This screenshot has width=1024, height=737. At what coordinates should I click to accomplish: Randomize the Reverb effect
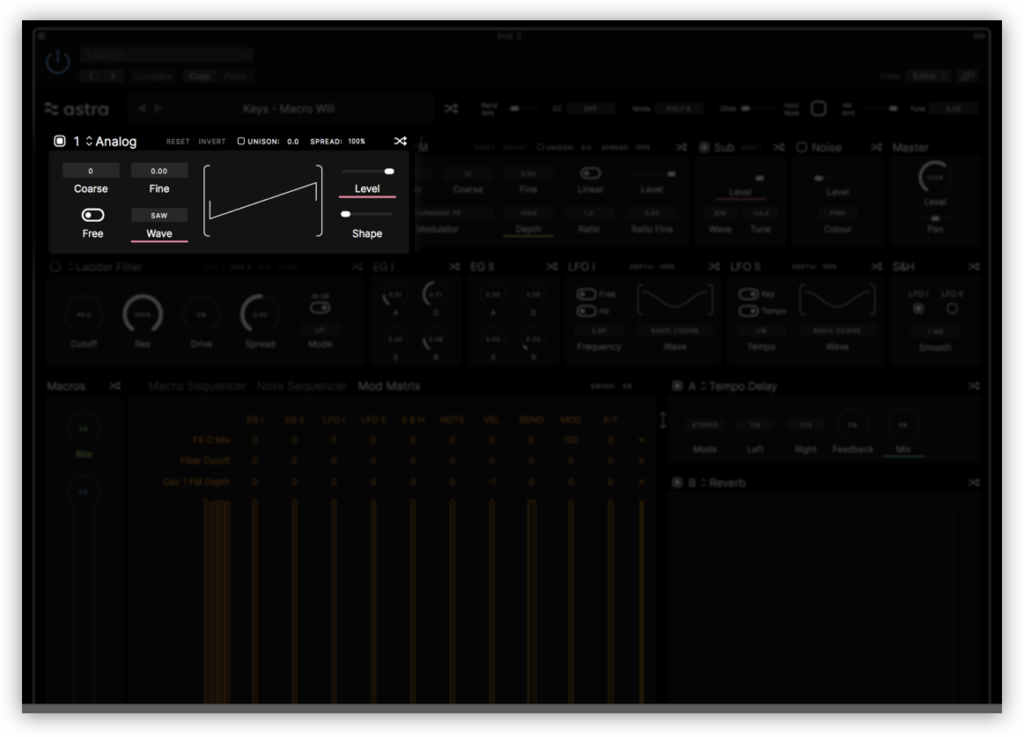(x=974, y=482)
